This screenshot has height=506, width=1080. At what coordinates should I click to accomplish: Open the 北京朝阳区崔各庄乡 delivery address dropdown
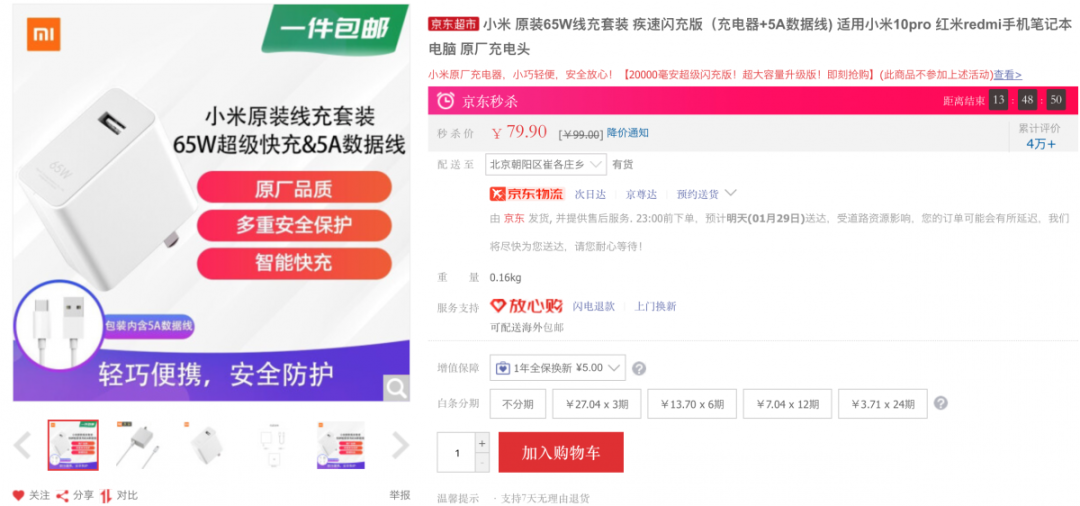[546, 165]
